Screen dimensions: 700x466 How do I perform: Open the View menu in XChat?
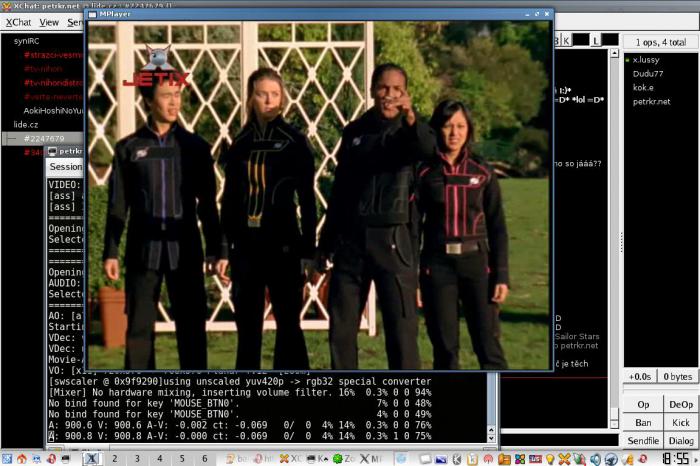pos(49,22)
